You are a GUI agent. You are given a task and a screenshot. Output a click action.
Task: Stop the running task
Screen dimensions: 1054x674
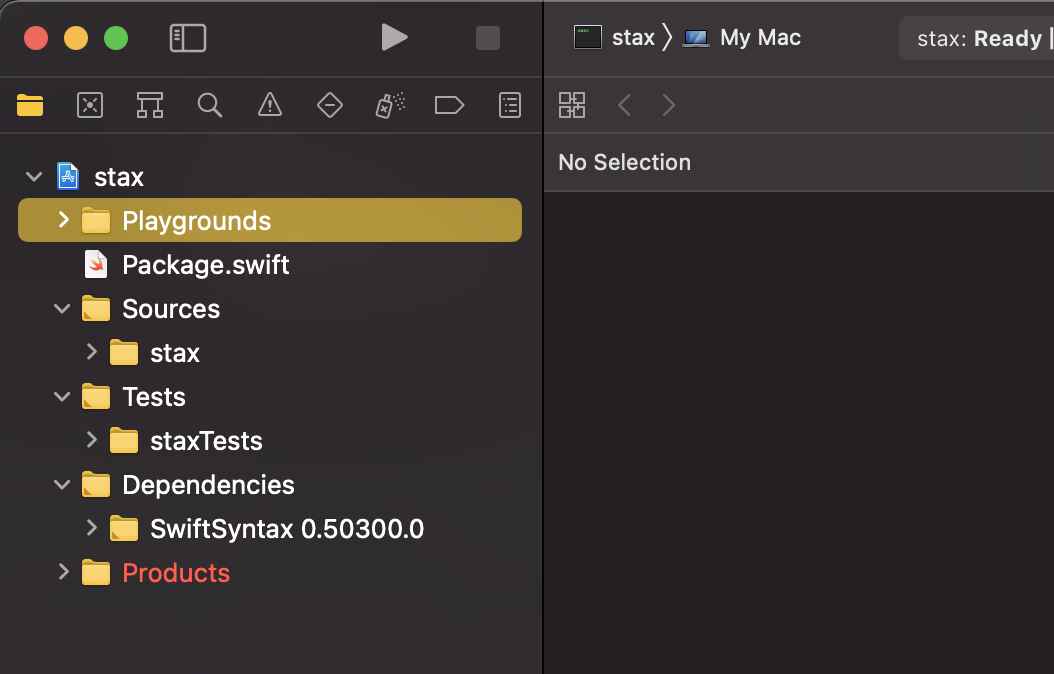coord(488,38)
